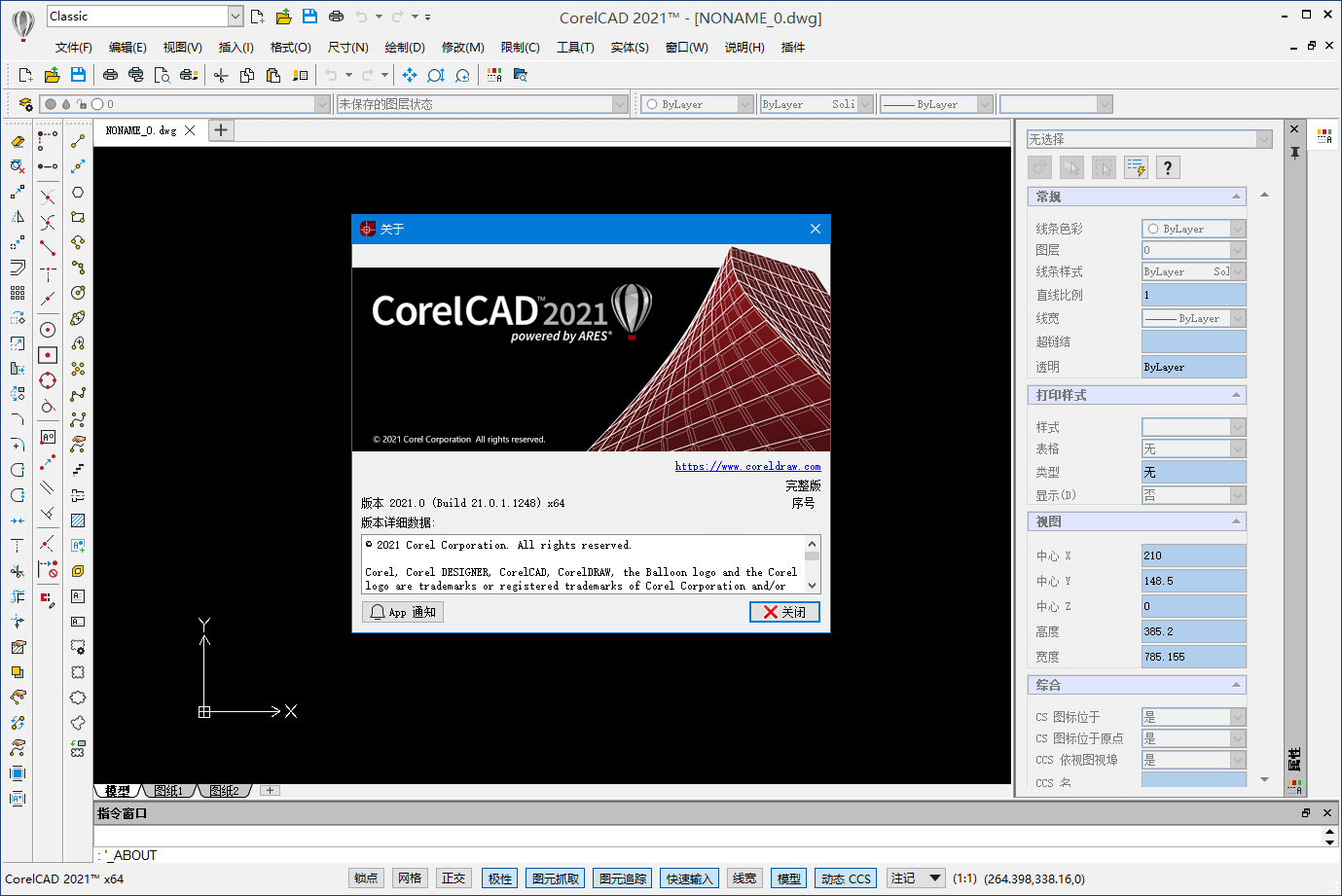Toggle the 线宽 lineweight status button
1342x896 pixels.
744,878
